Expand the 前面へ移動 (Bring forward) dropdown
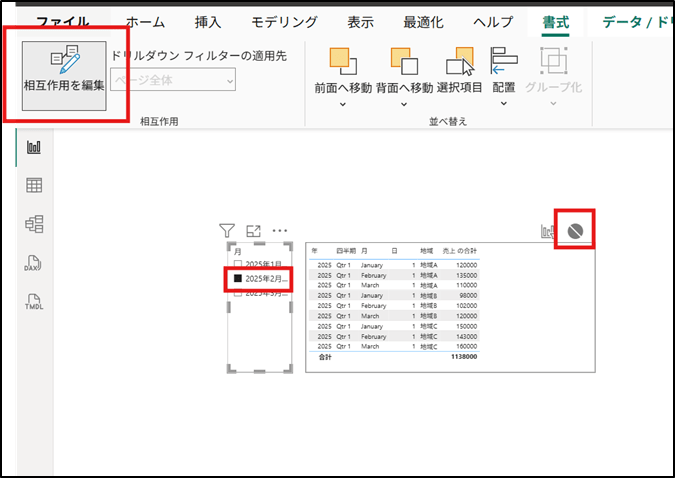 point(343,103)
